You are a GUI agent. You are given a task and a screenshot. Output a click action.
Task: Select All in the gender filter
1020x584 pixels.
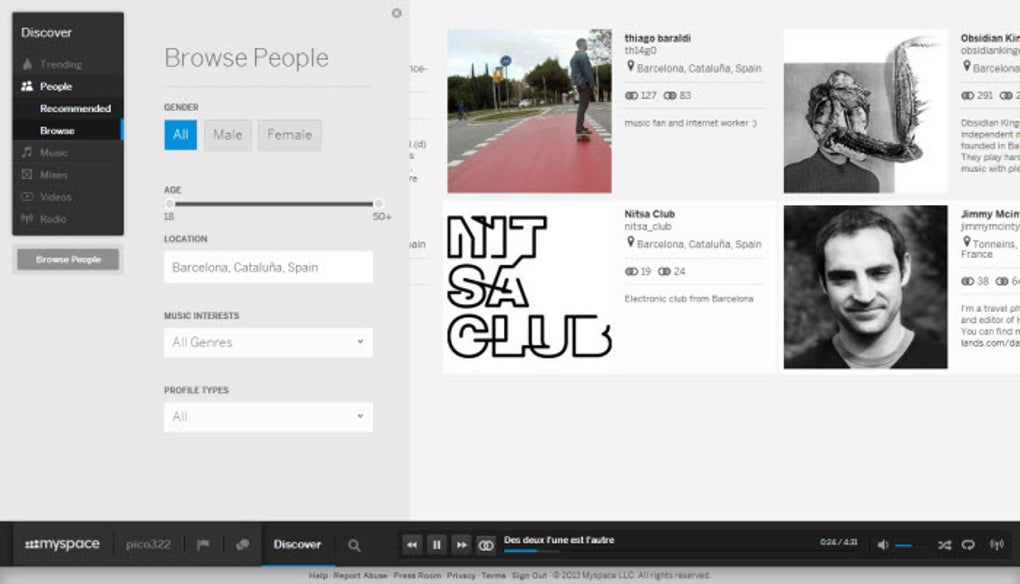[x=181, y=134]
